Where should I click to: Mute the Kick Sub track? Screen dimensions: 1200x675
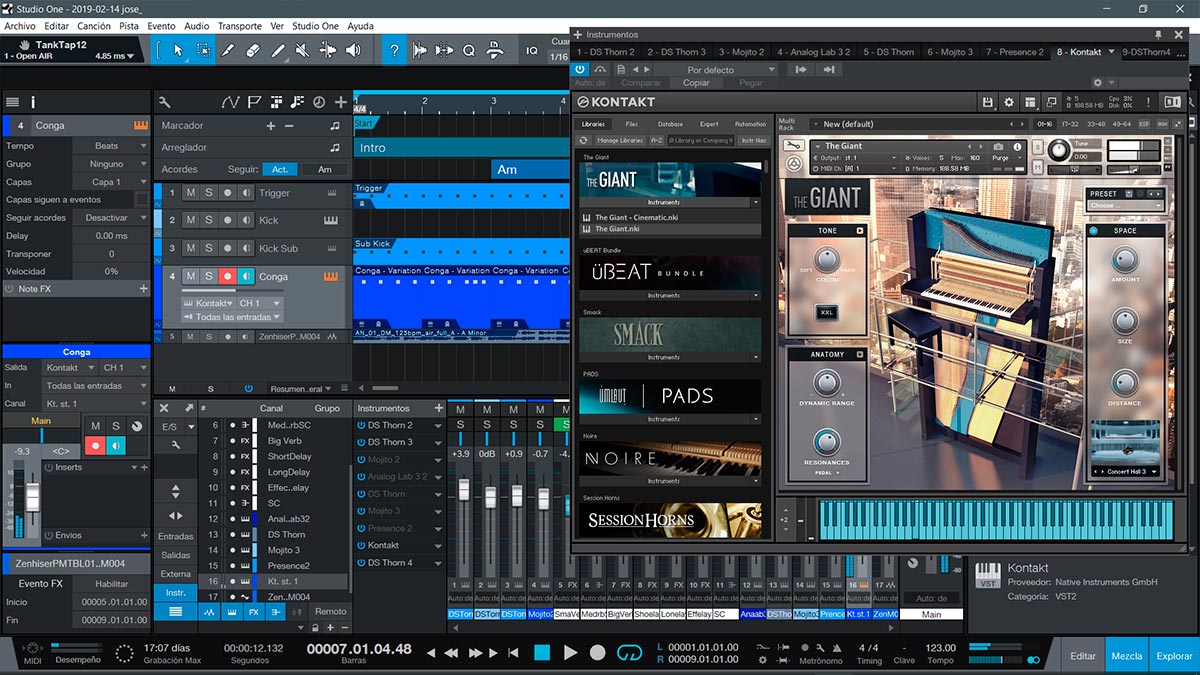[x=190, y=248]
